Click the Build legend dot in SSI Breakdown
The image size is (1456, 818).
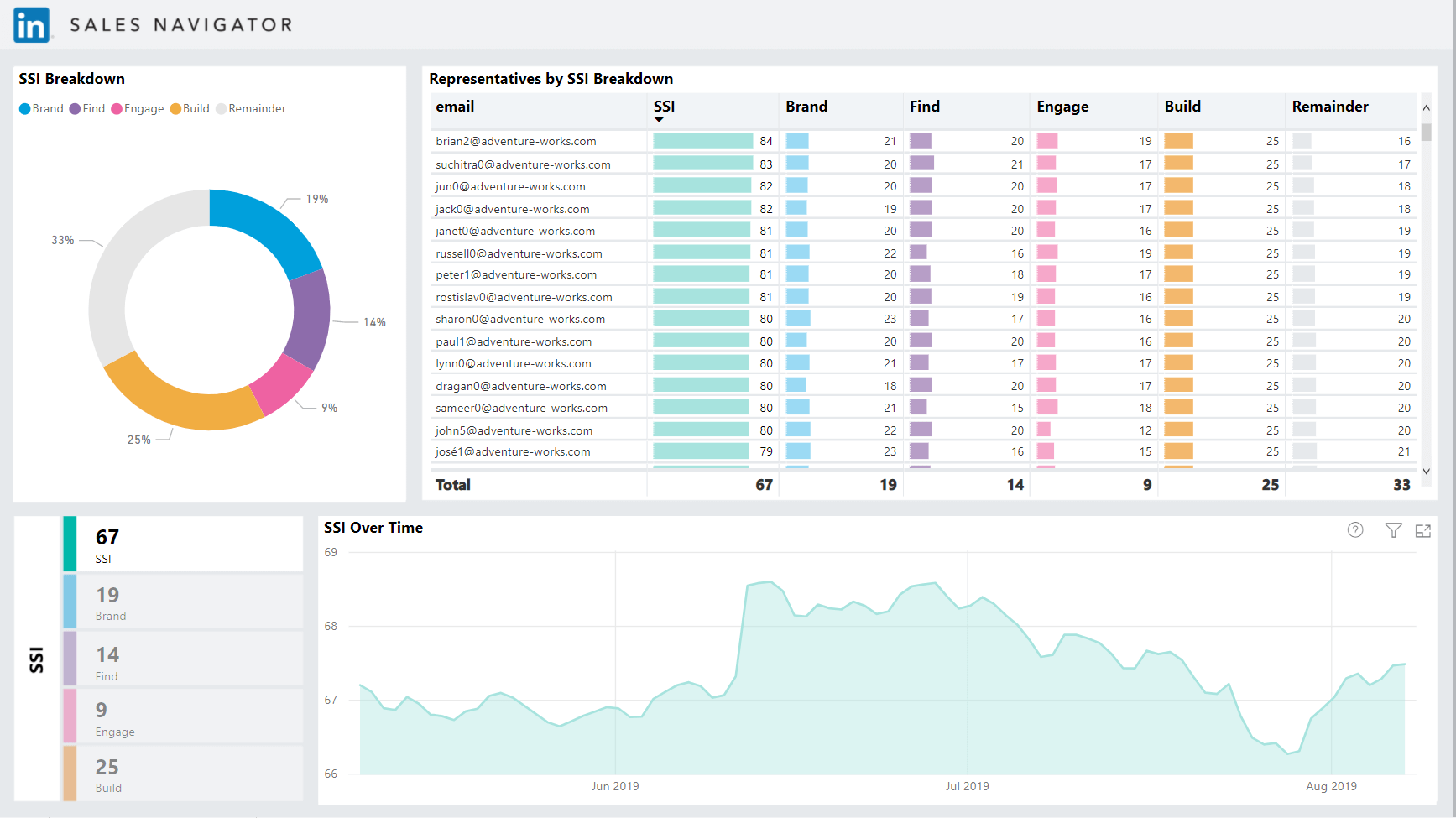pos(175,109)
